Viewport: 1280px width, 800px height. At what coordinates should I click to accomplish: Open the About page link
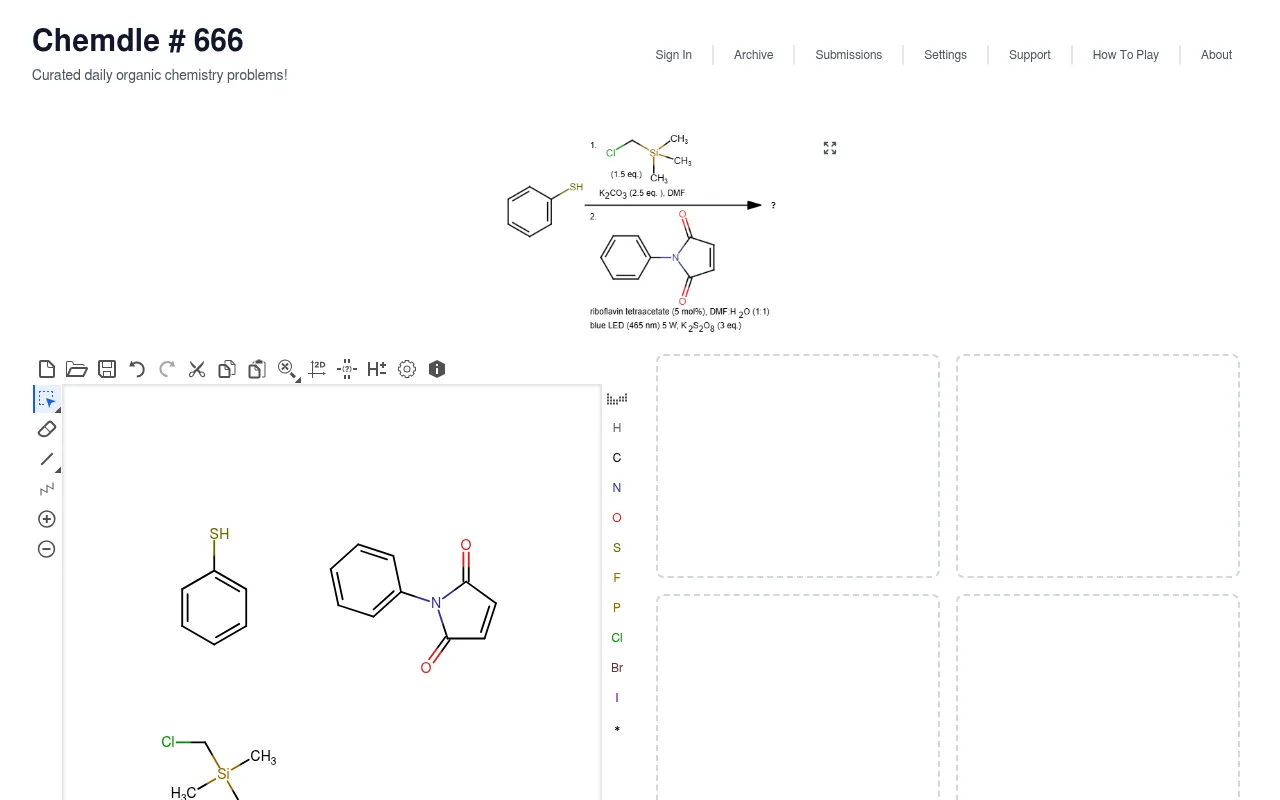click(x=1217, y=55)
